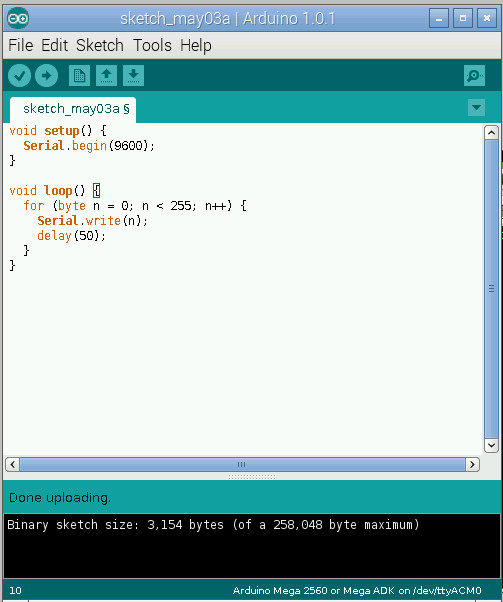Click 'Done uploading.' status message

point(60,498)
